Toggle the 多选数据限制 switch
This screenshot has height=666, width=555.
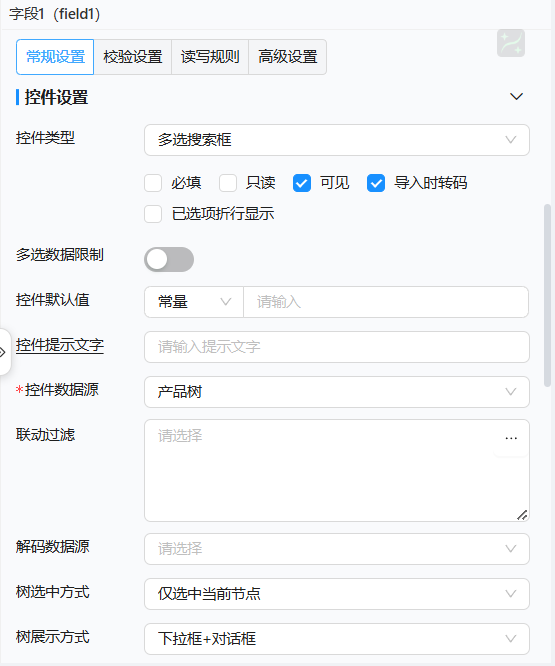(169, 260)
